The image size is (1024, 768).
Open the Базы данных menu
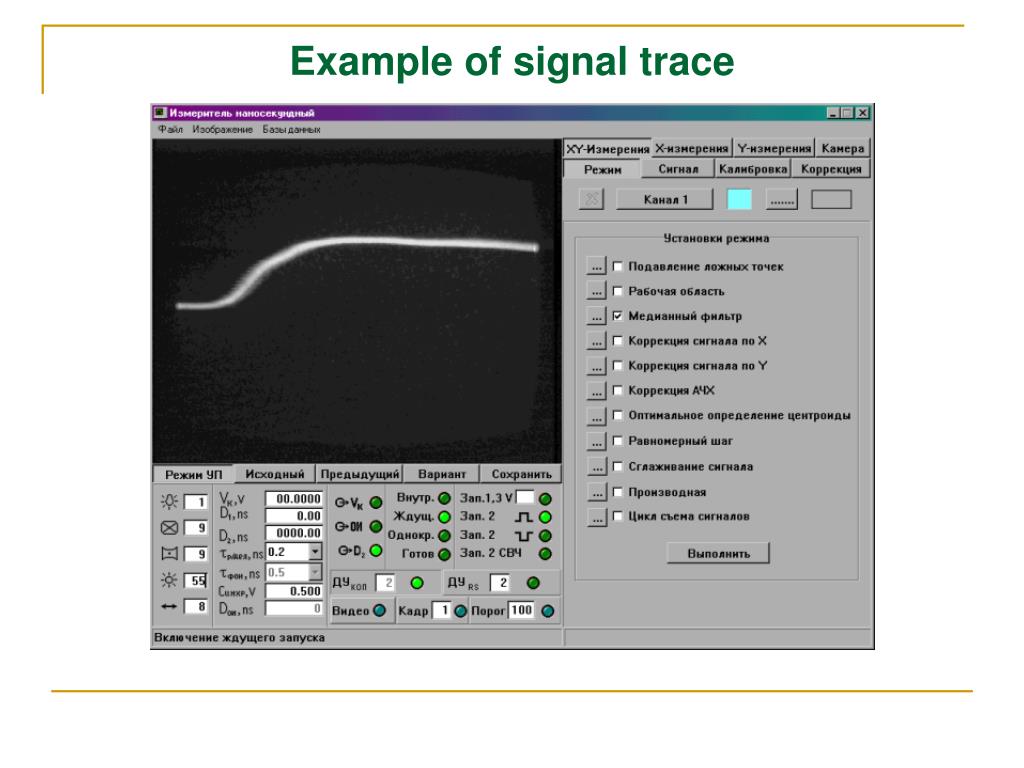(x=291, y=129)
